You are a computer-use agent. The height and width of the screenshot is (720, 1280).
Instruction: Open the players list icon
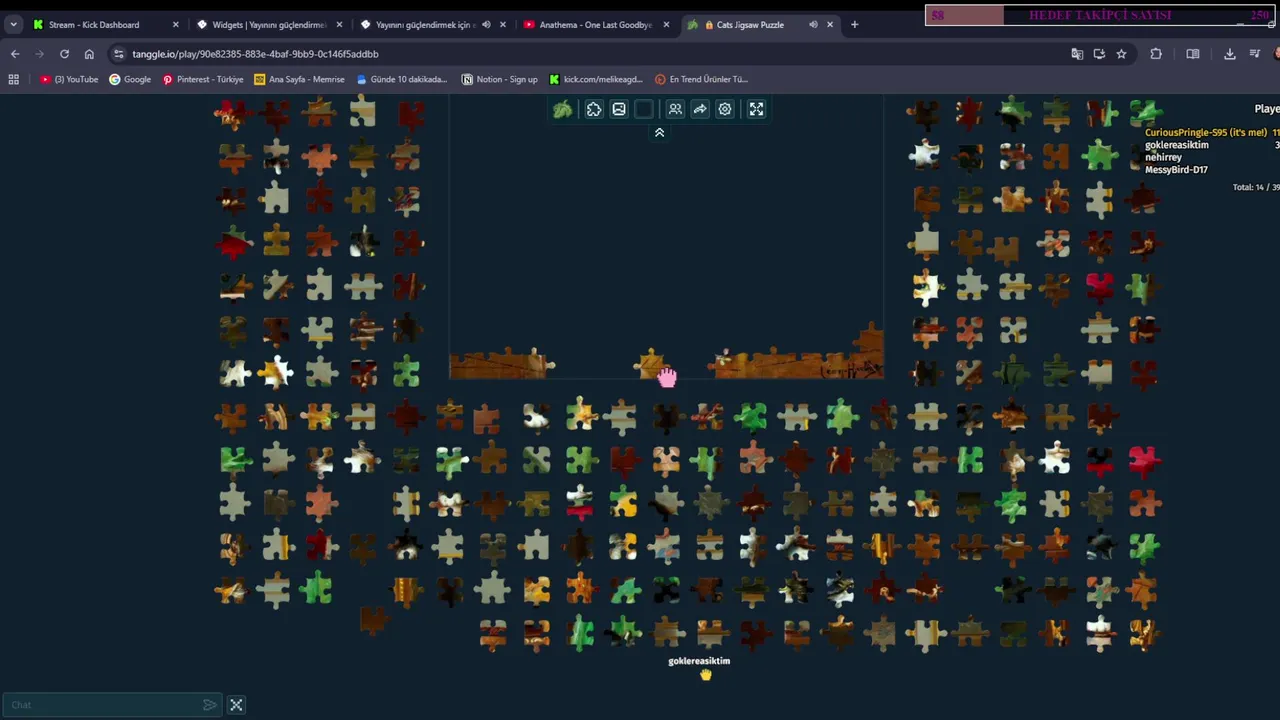[x=675, y=109]
